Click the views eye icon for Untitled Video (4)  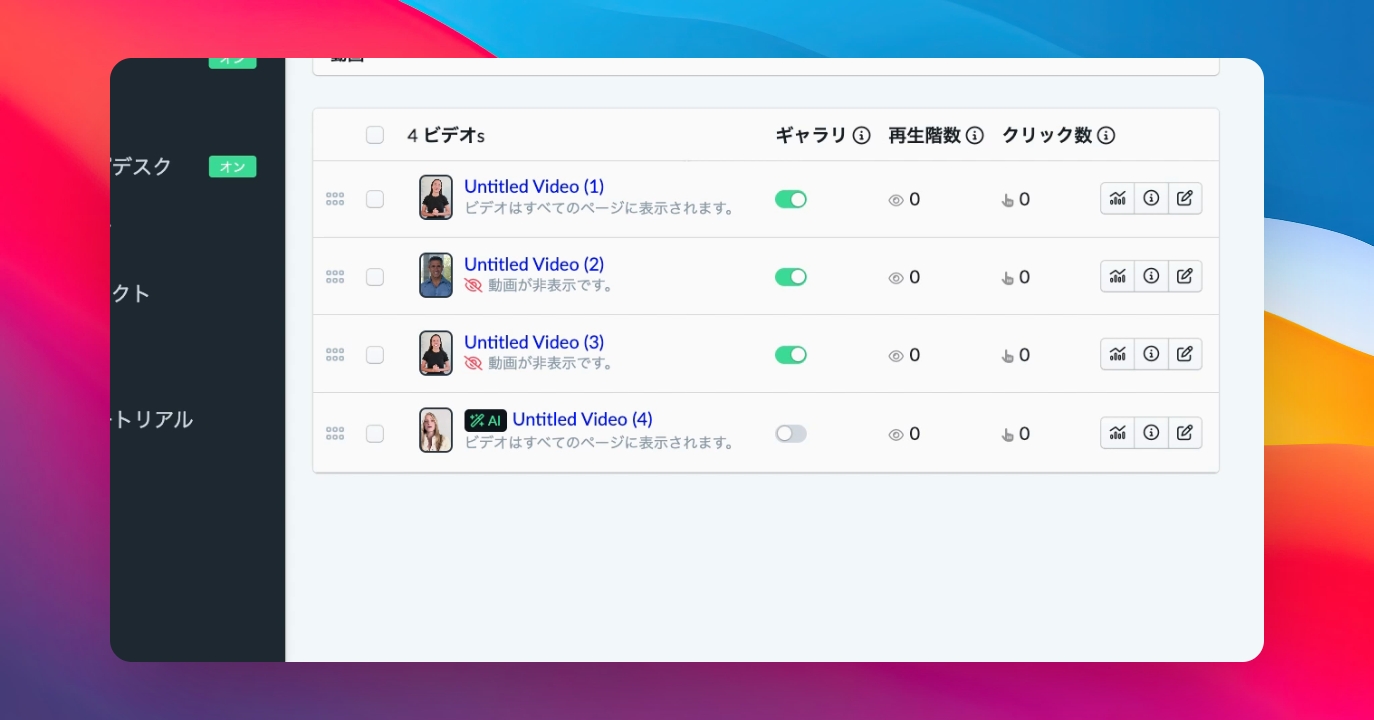(896, 434)
